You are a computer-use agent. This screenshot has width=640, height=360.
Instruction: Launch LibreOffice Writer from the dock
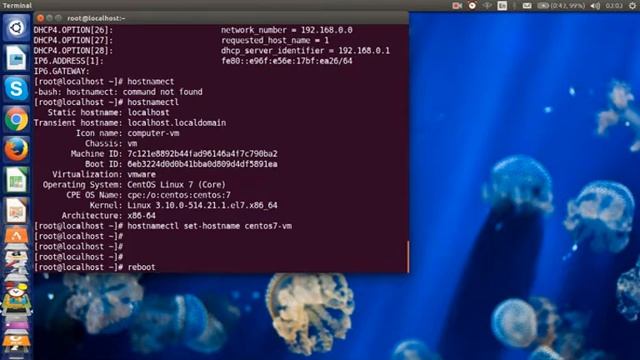(x=16, y=58)
